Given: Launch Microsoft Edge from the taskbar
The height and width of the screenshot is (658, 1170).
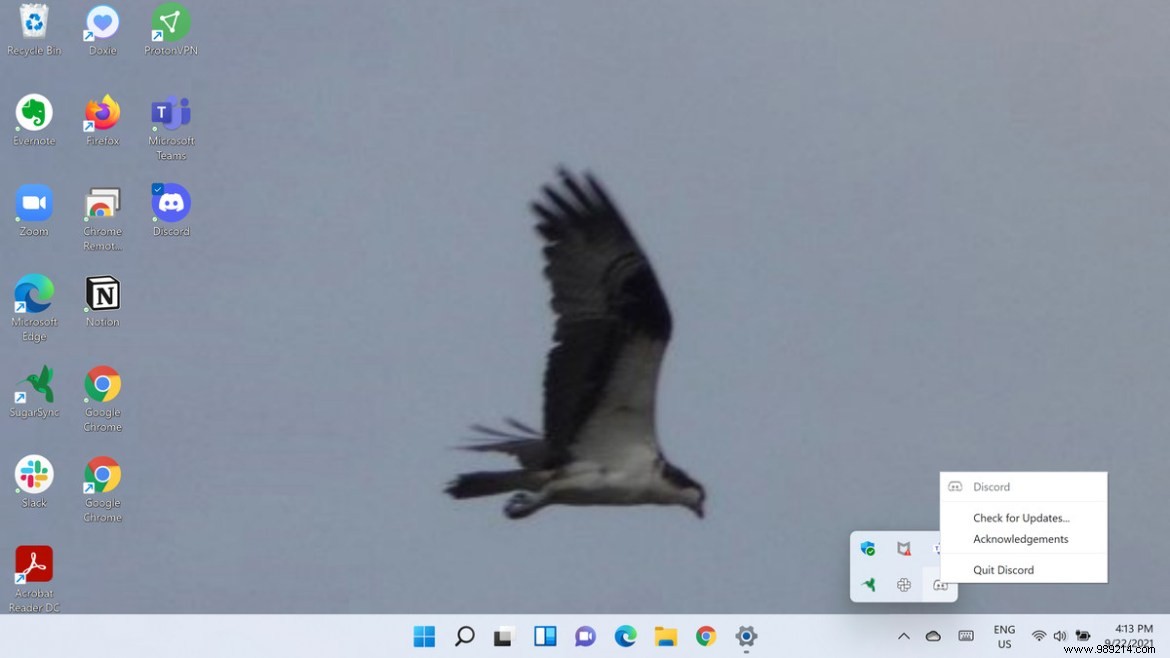Looking at the screenshot, I should pyautogui.click(x=625, y=636).
